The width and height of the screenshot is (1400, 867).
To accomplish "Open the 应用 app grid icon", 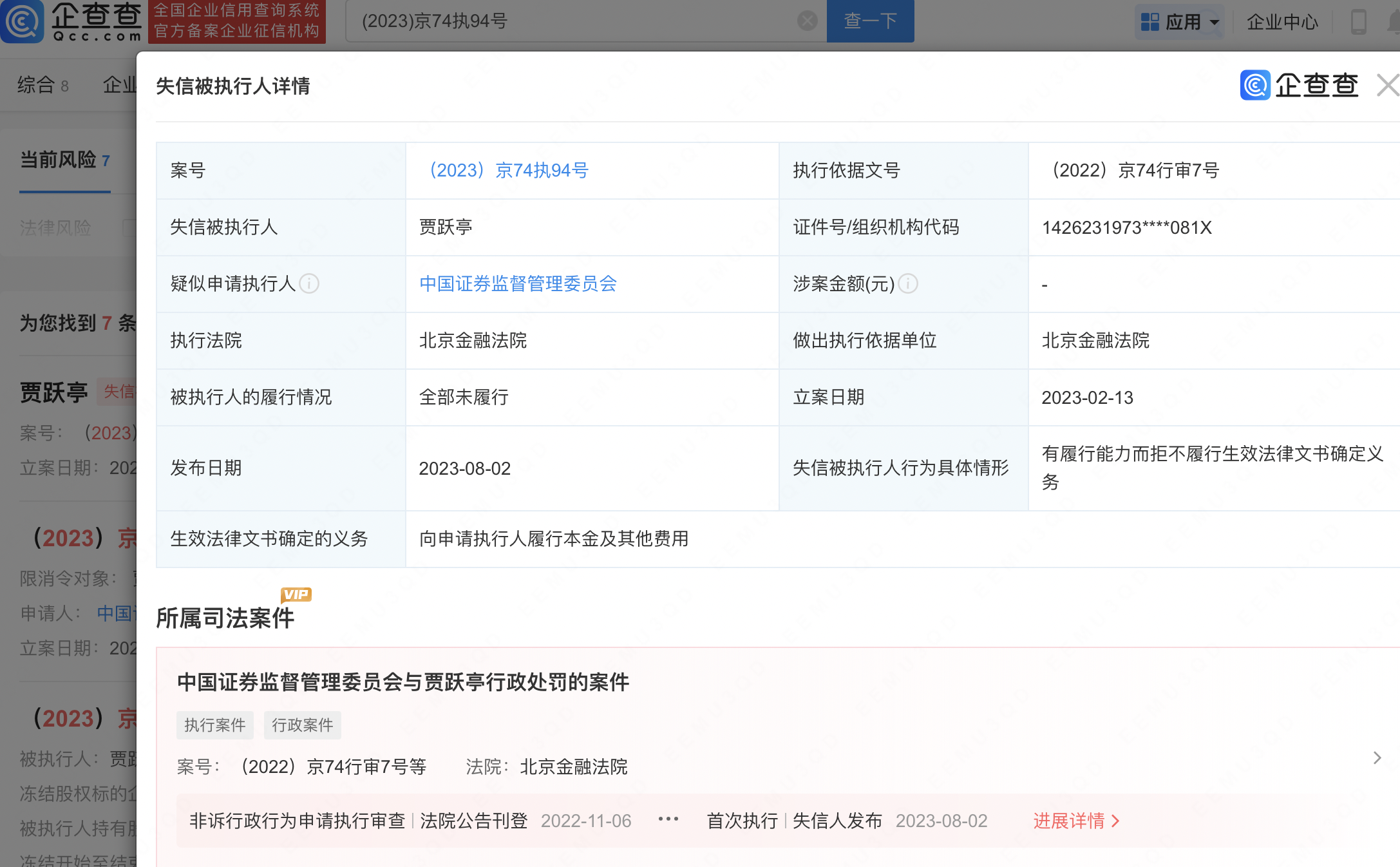I will 1149,21.
